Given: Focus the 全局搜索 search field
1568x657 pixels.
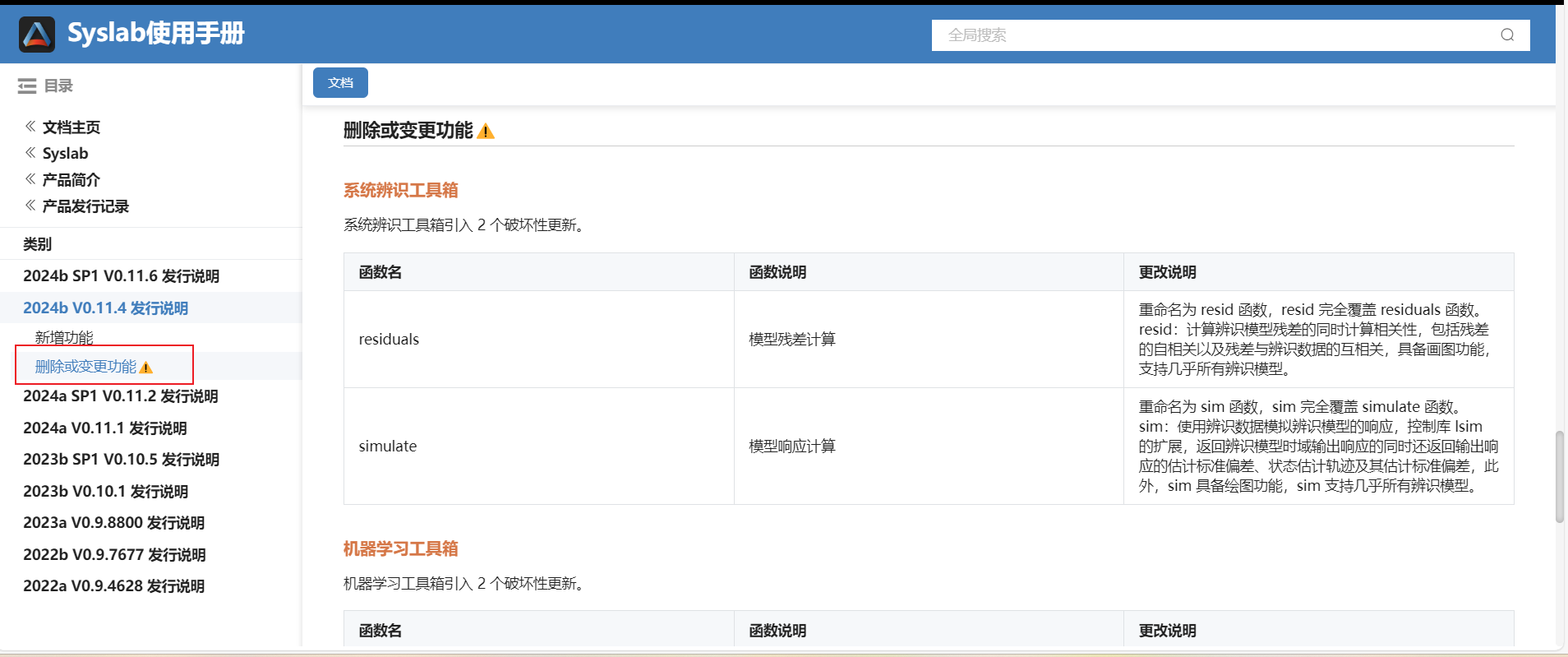Looking at the screenshot, I should [1230, 35].
